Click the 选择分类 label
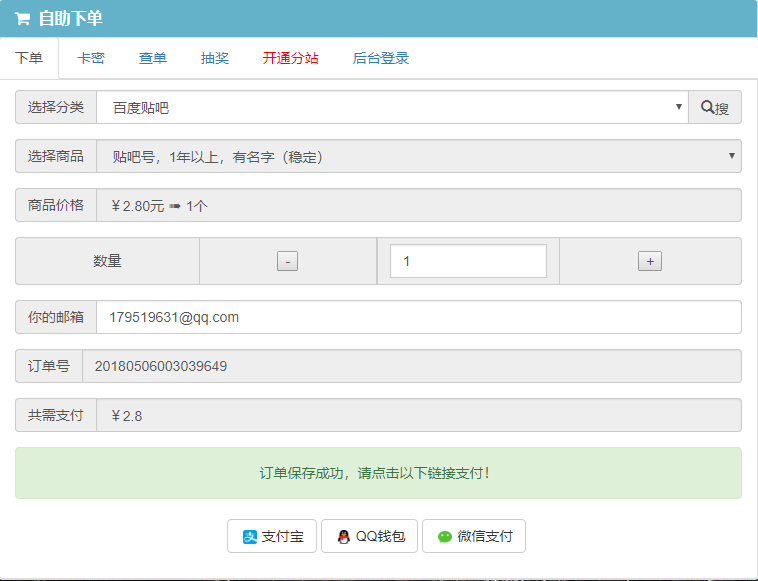The width and height of the screenshot is (758, 581). point(56,107)
